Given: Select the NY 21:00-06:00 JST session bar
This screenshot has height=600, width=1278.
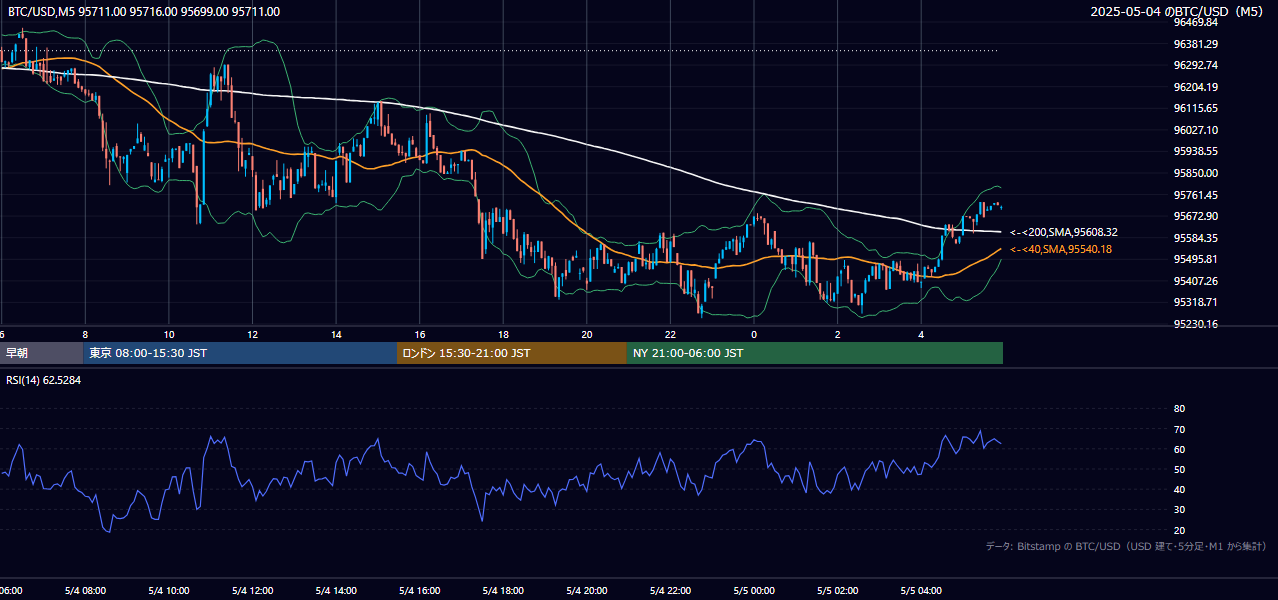Looking at the screenshot, I should pyautogui.click(x=815, y=353).
